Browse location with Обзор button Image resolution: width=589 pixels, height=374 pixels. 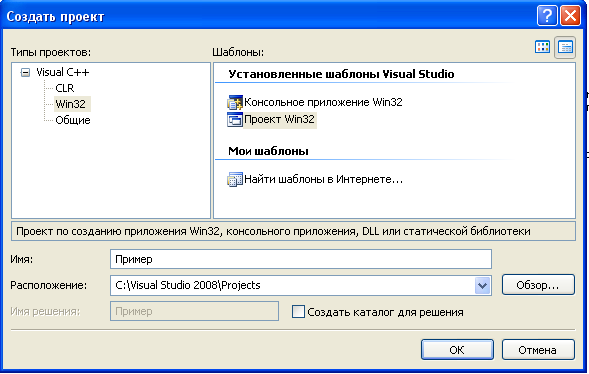coord(538,285)
